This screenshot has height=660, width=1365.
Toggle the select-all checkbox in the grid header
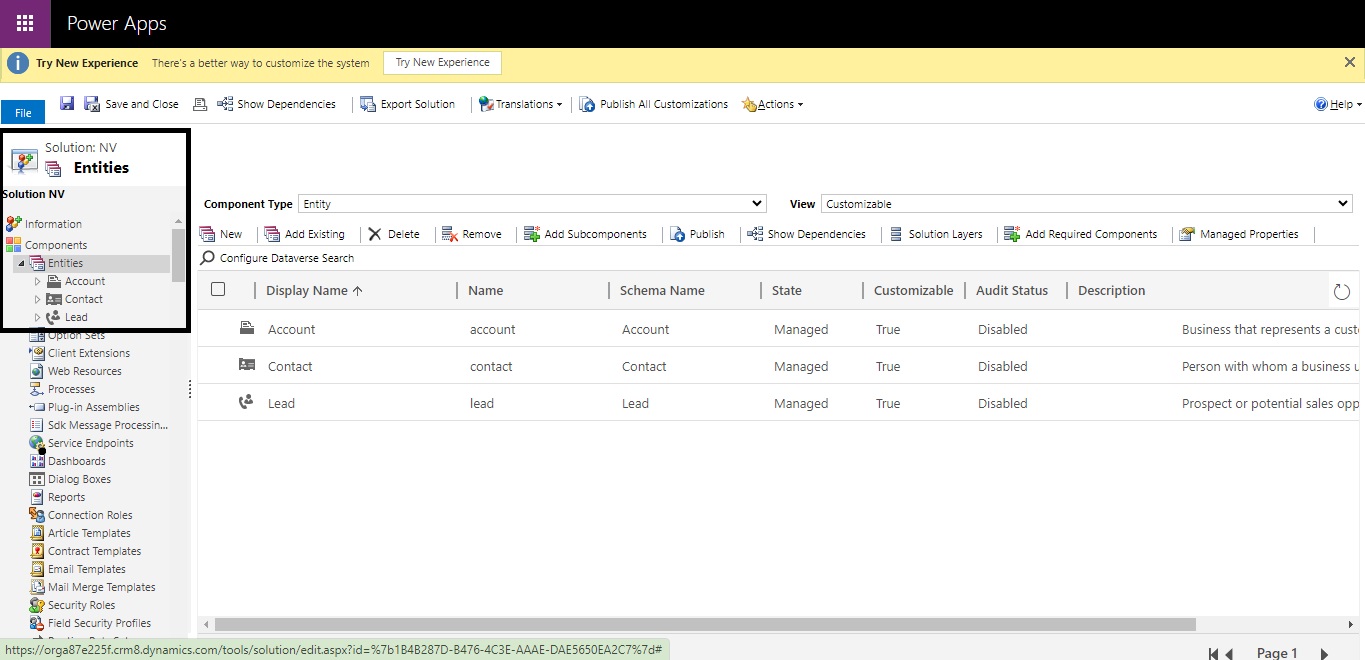coord(217,290)
